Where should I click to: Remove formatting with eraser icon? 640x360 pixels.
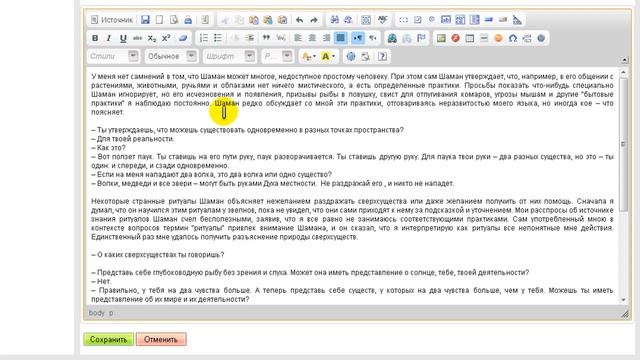183,38
